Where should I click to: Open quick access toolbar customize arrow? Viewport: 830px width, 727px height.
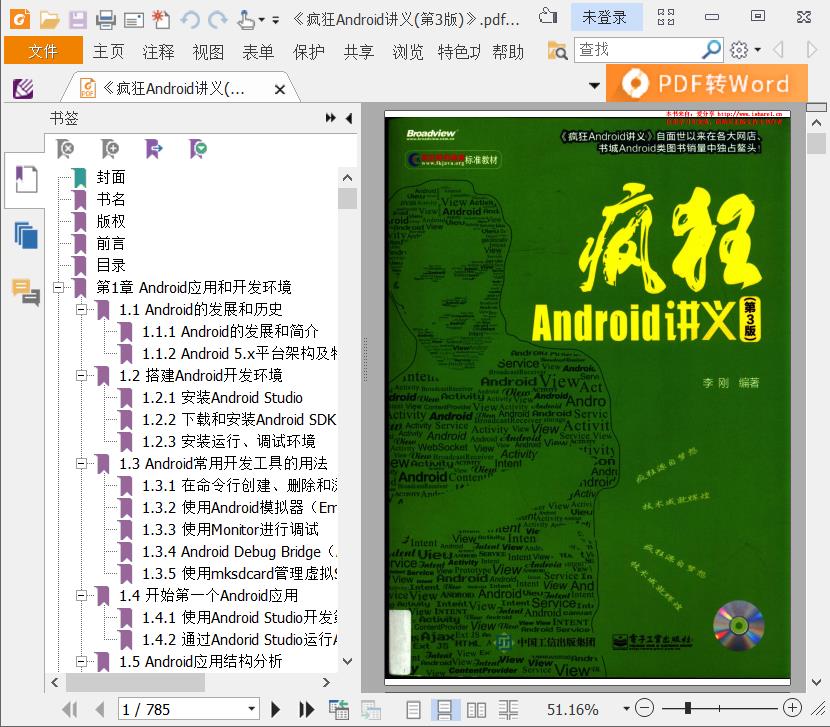pos(275,21)
